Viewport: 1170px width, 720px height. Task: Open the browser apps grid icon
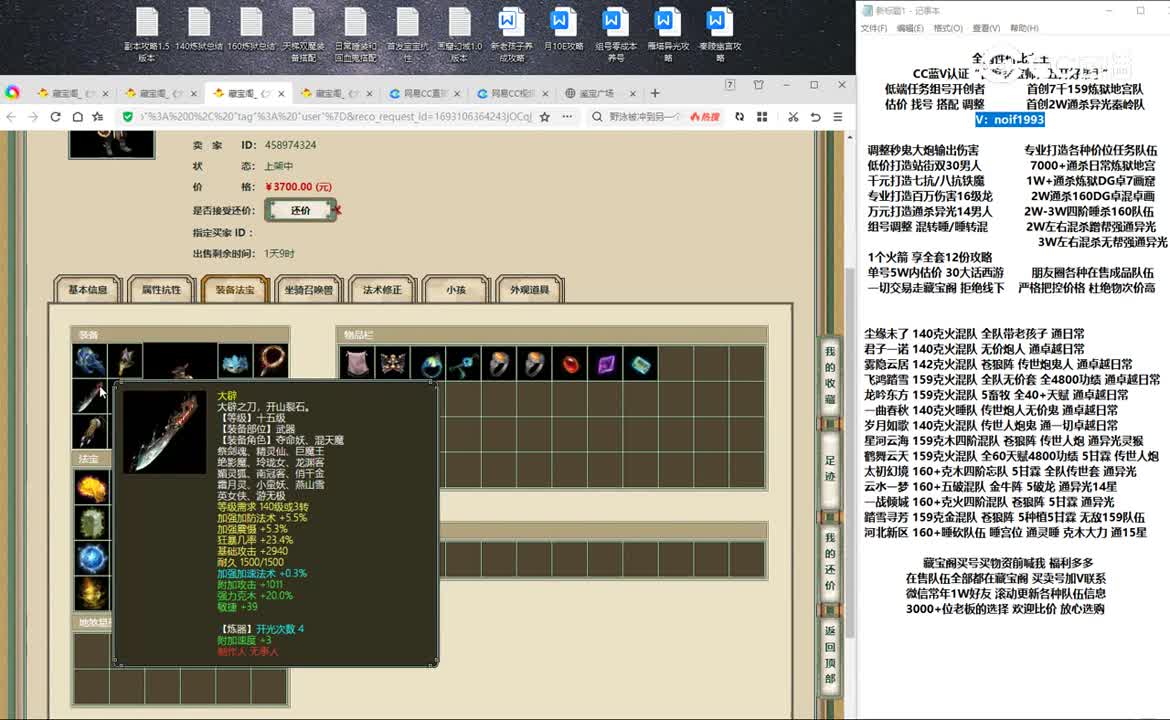[x=762, y=116]
